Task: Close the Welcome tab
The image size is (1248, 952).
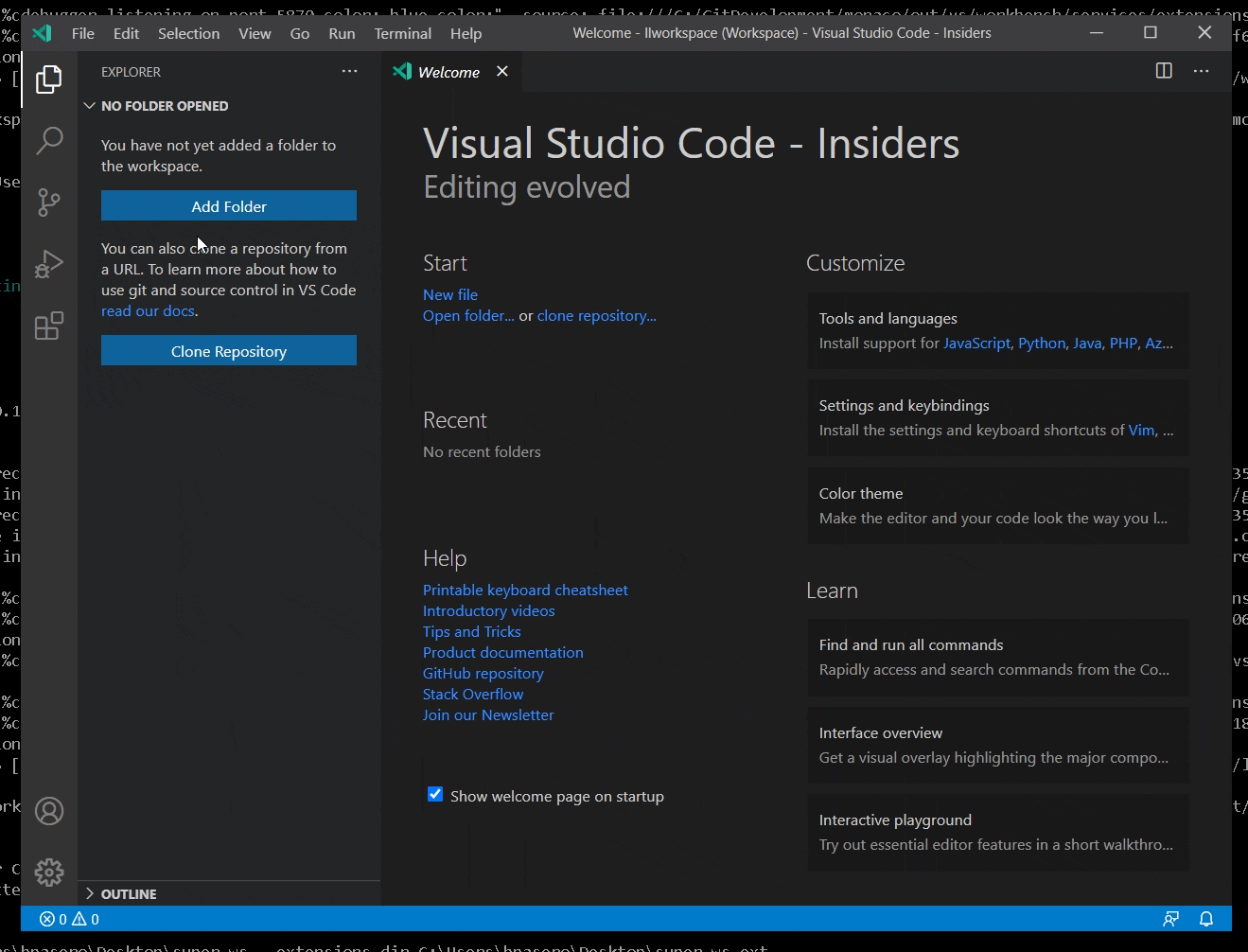Action: click(x=502, y=72)
